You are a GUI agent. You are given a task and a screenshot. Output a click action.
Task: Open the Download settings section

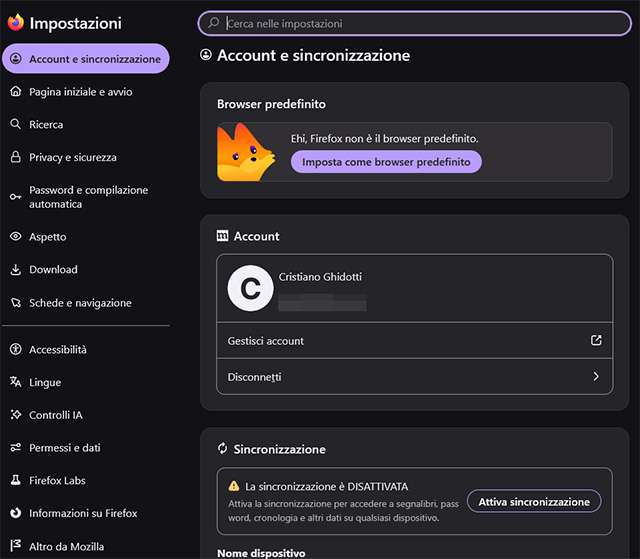[x=85, y=269]
